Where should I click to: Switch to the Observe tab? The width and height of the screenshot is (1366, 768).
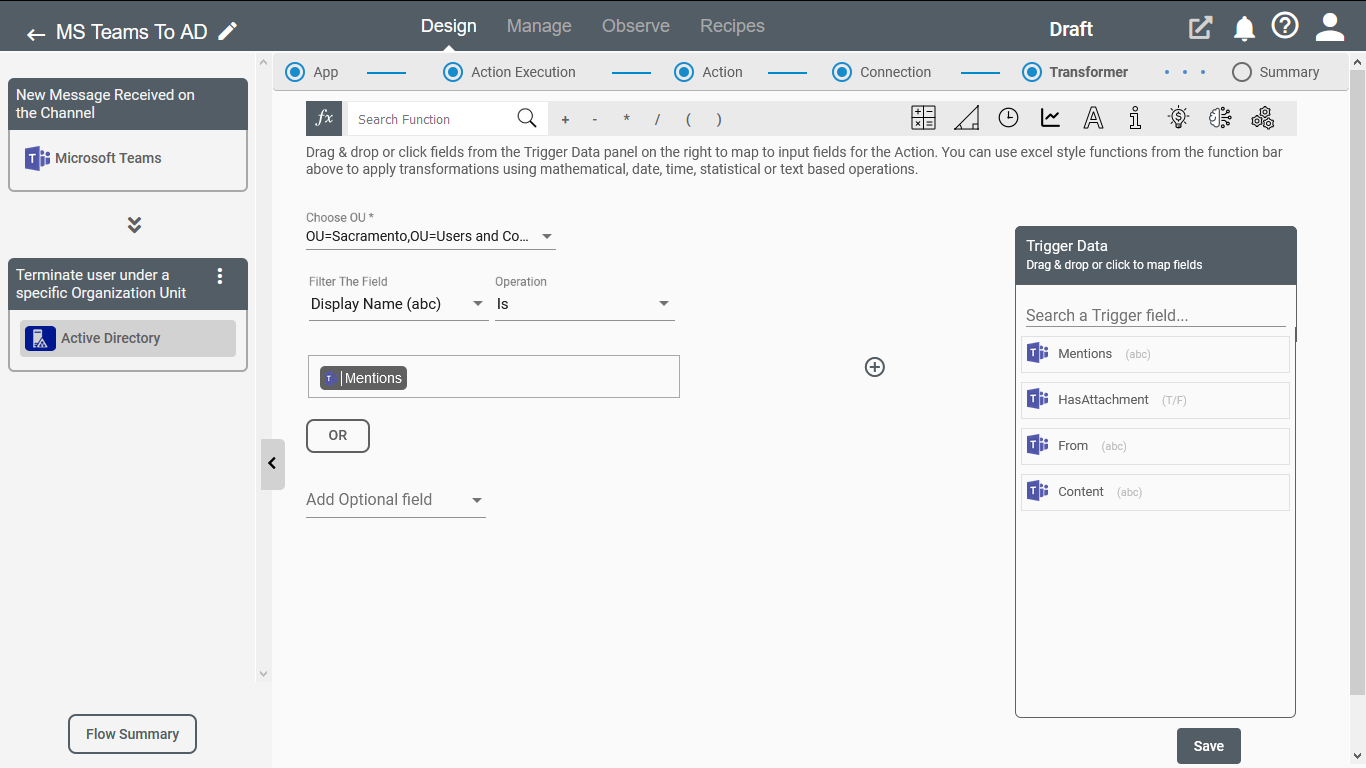click(636, 26)
